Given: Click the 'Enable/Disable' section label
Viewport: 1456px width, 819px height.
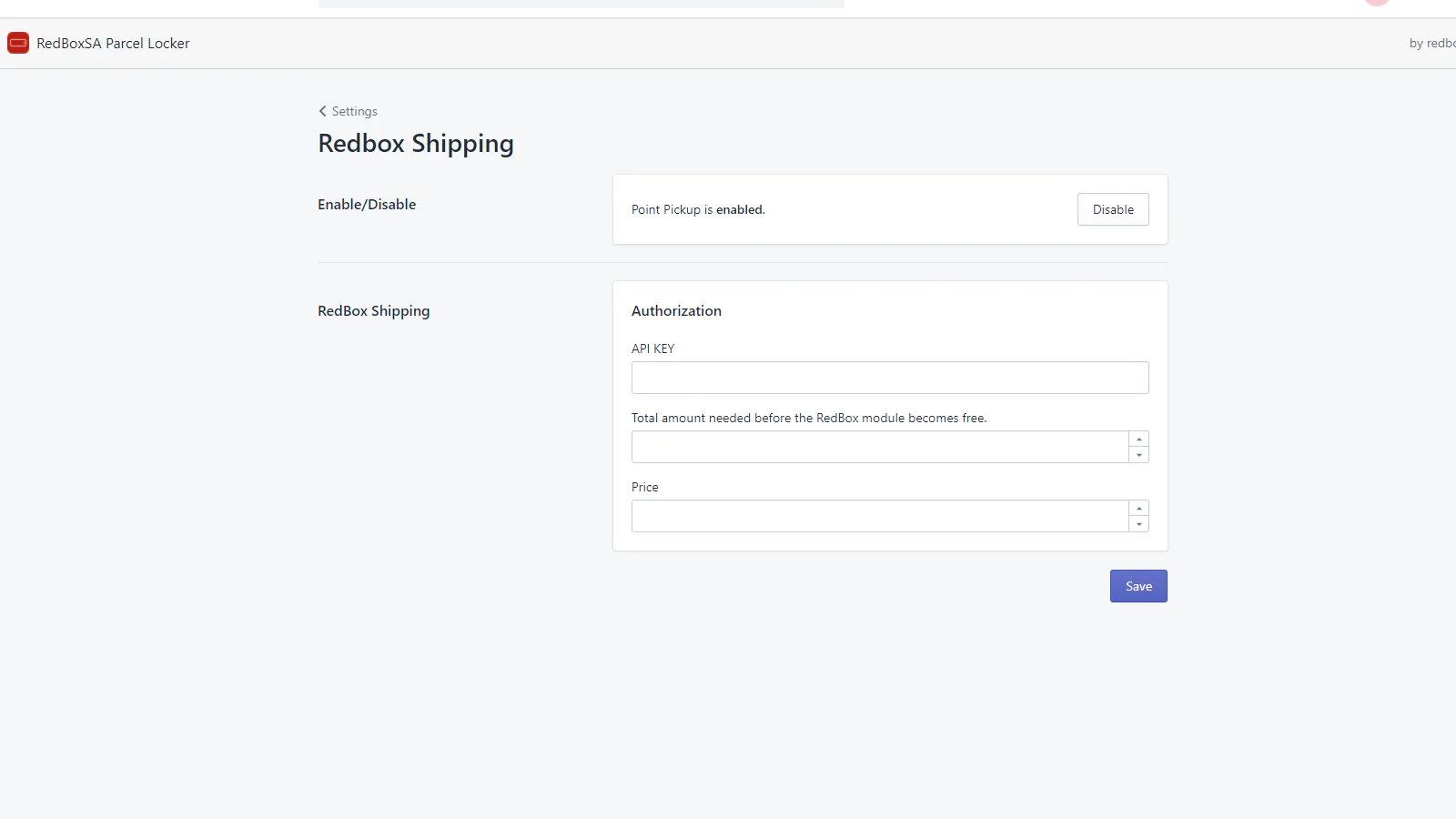Looking at the screenshot, I should [x=367, y=204].
